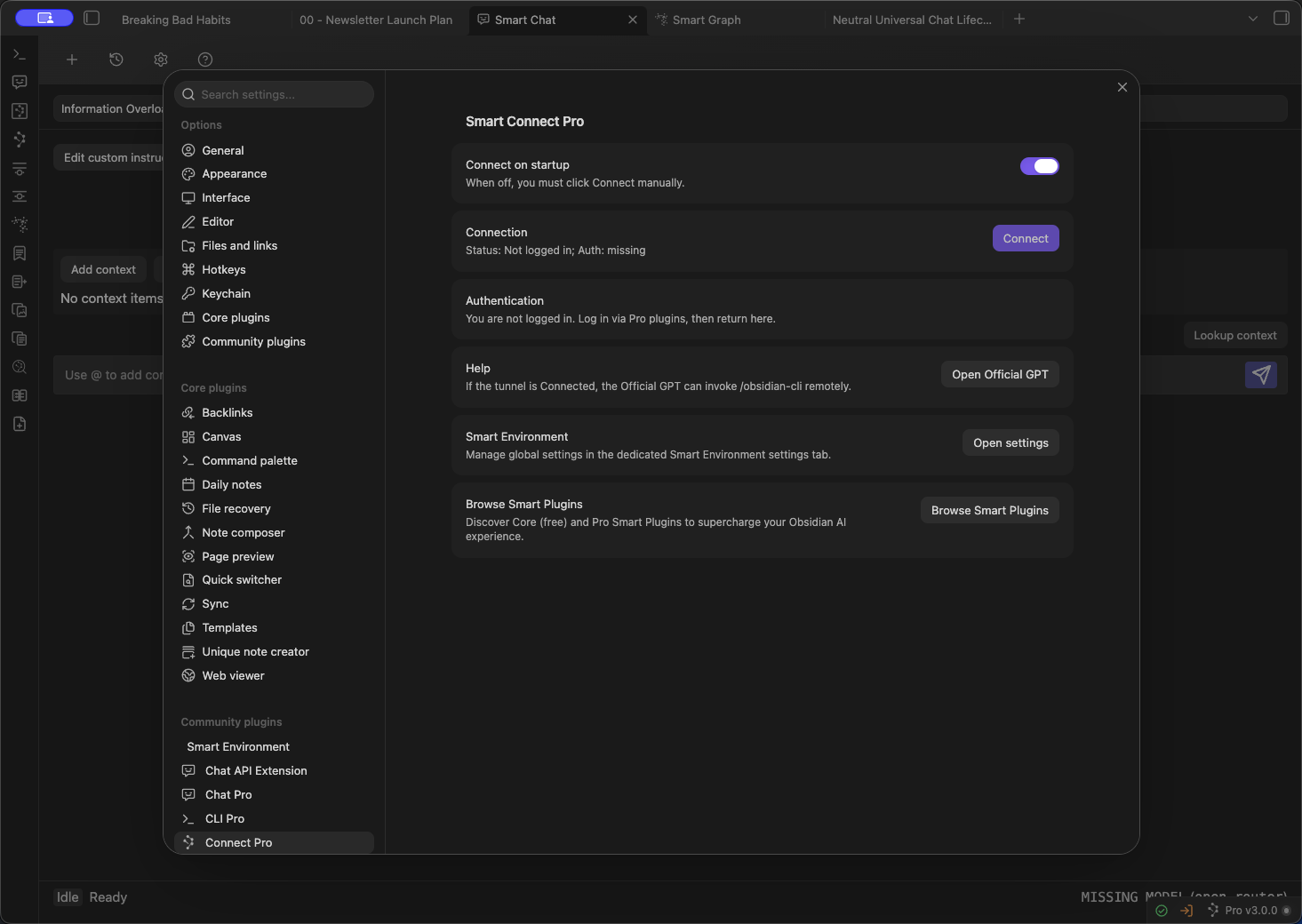Click Open Official GPT button
The height and width of the screenshot is (924, 1302).
pyautogui.click(x=1000, y=374)
